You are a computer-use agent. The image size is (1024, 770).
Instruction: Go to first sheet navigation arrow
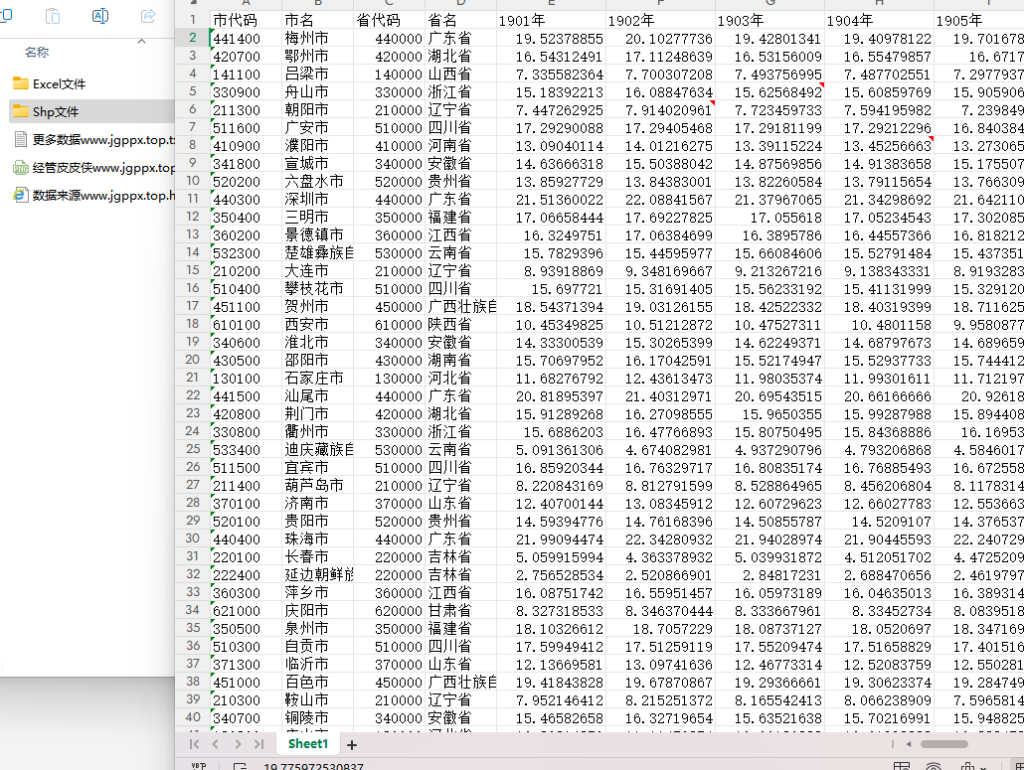tap(194, 744)
